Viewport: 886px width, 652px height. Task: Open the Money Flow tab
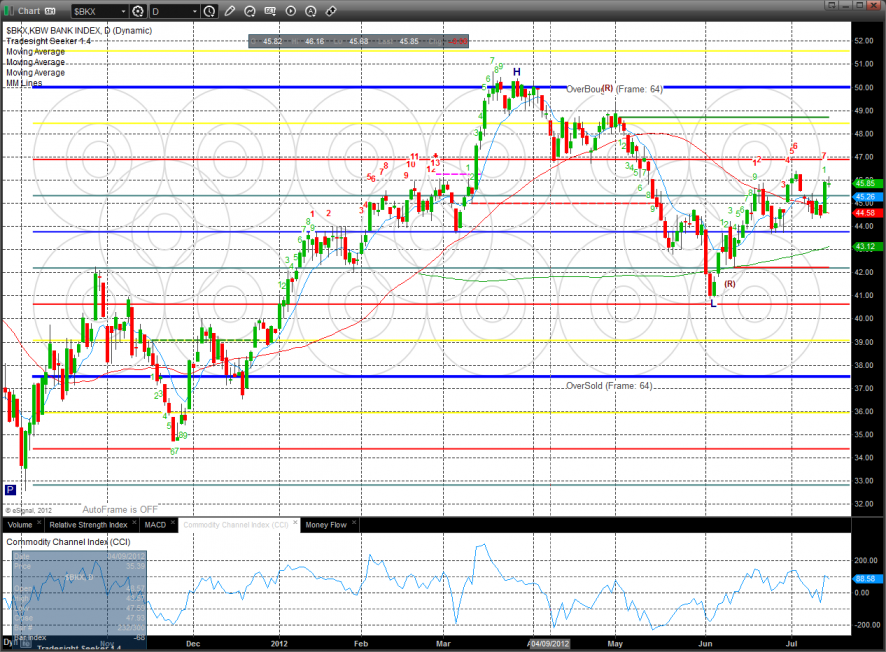pos(325,524)
